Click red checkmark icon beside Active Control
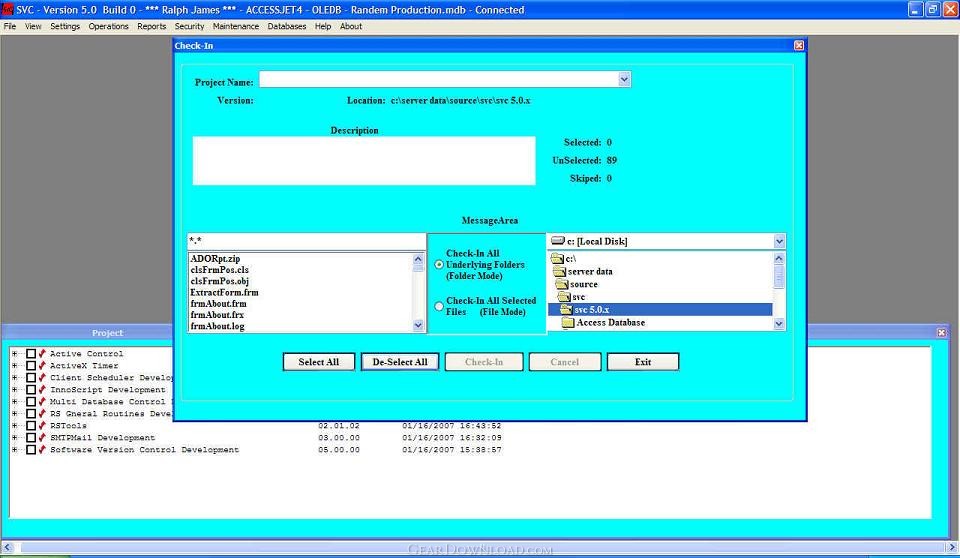Image resolution: width=960 pixels, height=558 pixels. click(x=42, y=353)
